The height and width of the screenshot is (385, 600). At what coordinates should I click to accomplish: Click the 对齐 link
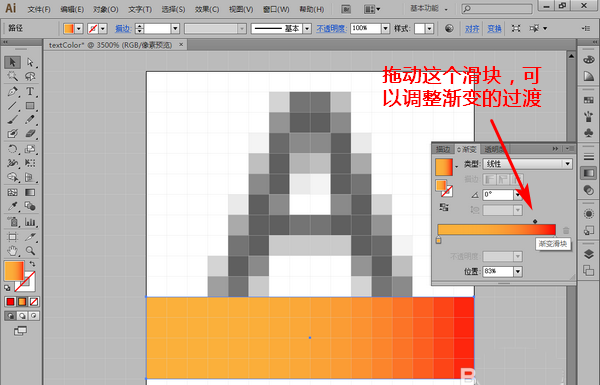pos(472,28)
